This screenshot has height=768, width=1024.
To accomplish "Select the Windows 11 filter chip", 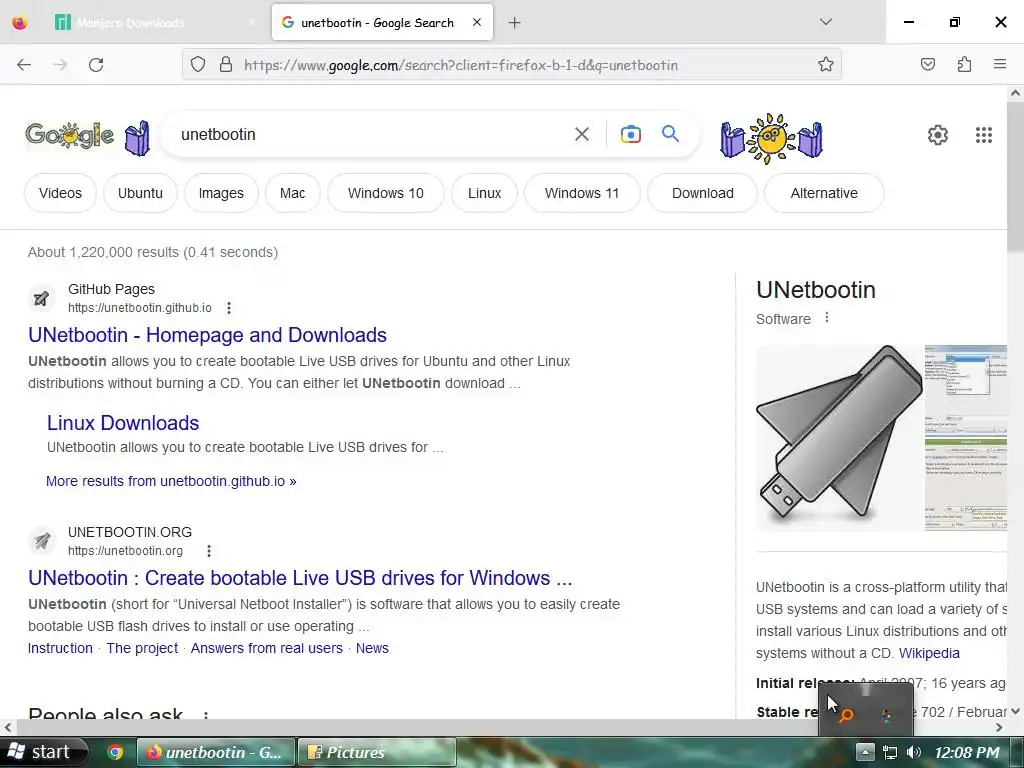I will click(582, 193).
